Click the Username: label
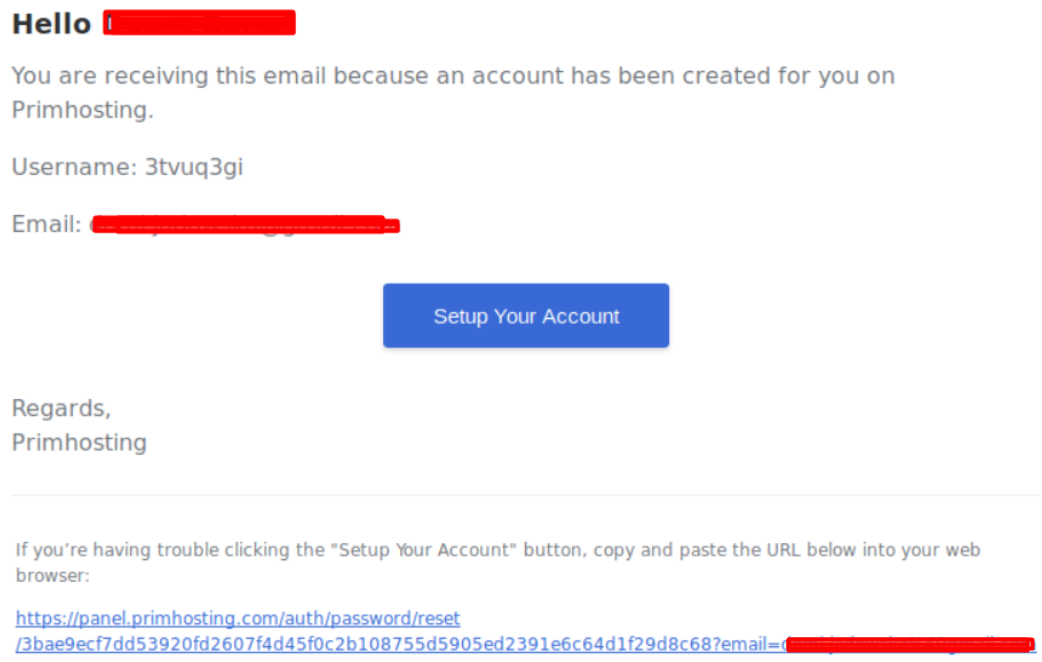Screen dimensions: 1042x662 click(x=74, y=167)
